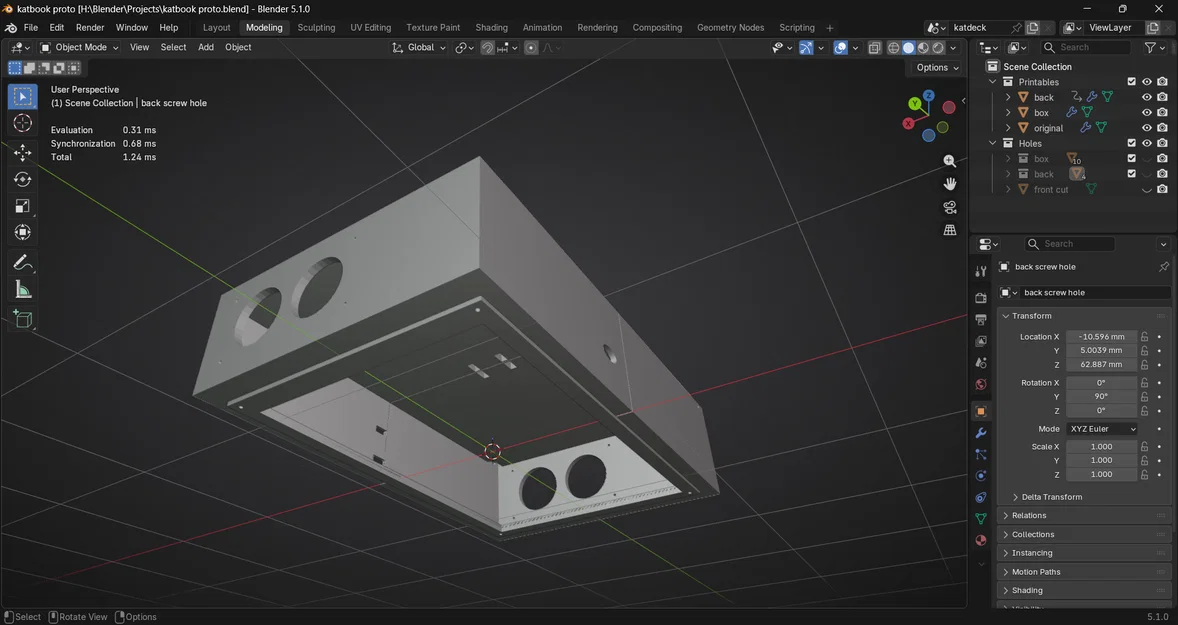This screenshot has height=625, width=1178.
Task: Collapse the Transform panel
Action: tap(1084, 316)
